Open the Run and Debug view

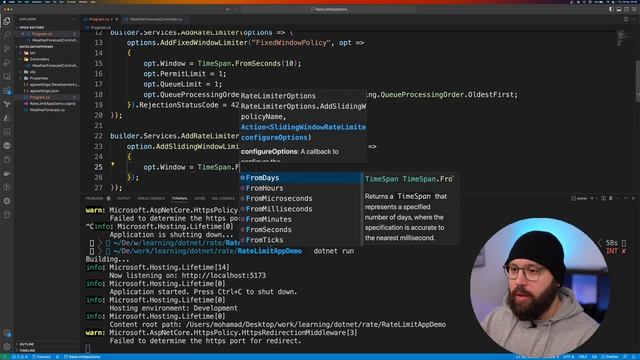click(x=7, y=62)
